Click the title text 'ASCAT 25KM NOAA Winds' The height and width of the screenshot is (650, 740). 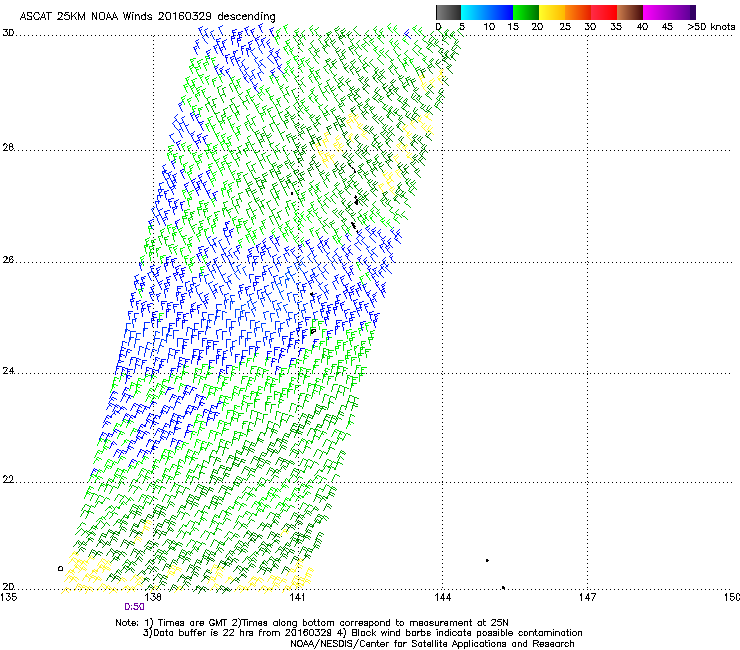pyautogui.click(x=87, y=16)
